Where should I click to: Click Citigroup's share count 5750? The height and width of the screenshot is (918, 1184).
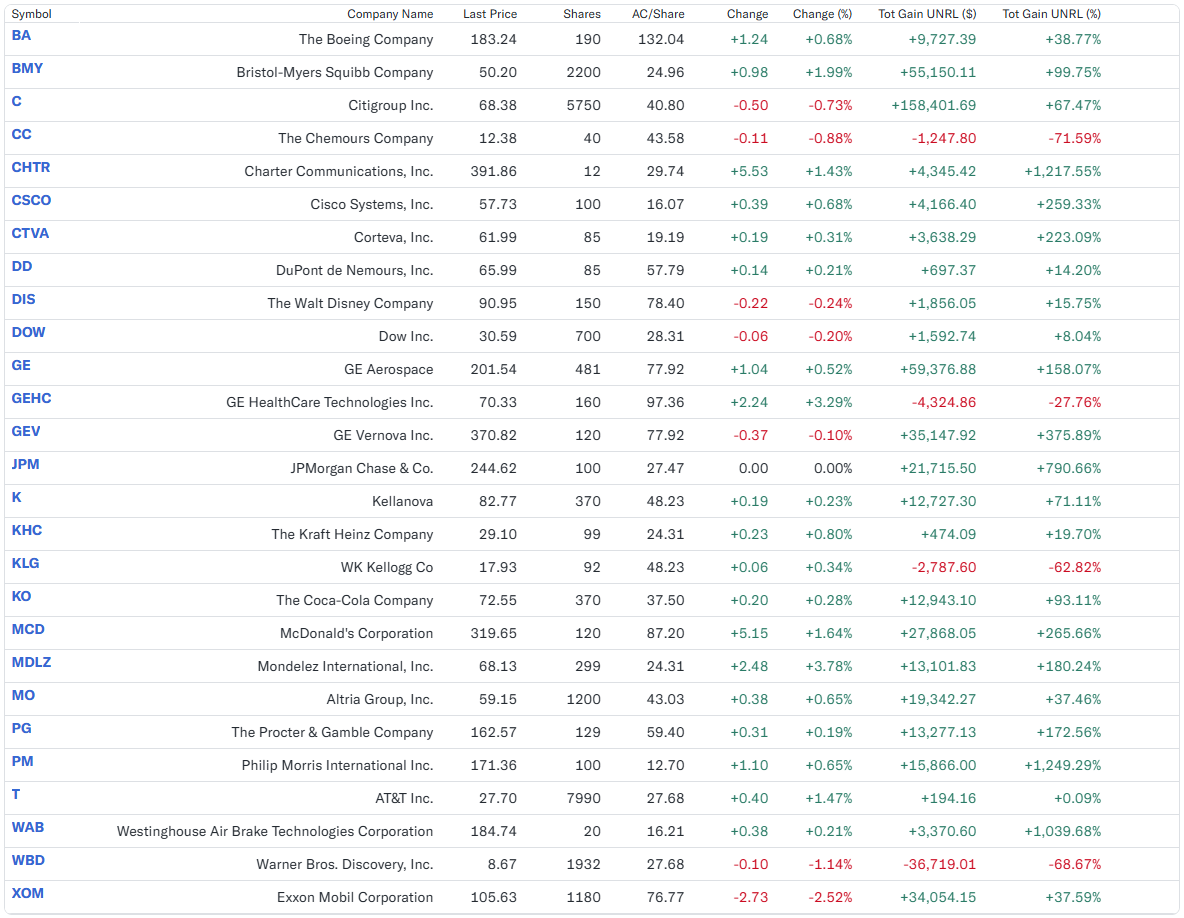coord(584,106)
